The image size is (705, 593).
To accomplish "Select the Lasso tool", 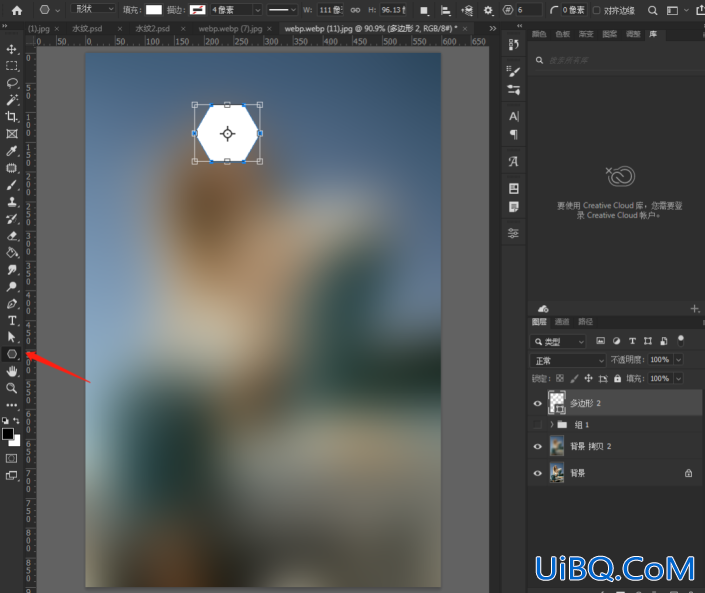I will (12, 83).
